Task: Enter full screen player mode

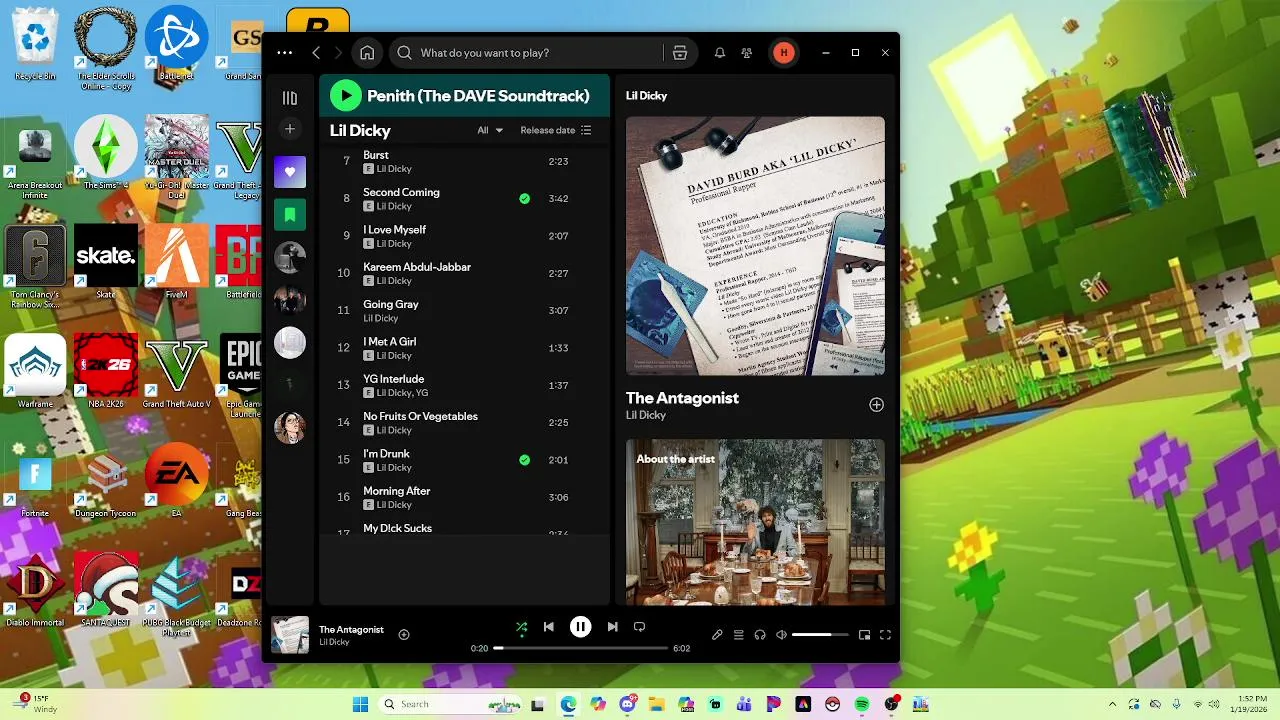Action: (885, 635)
